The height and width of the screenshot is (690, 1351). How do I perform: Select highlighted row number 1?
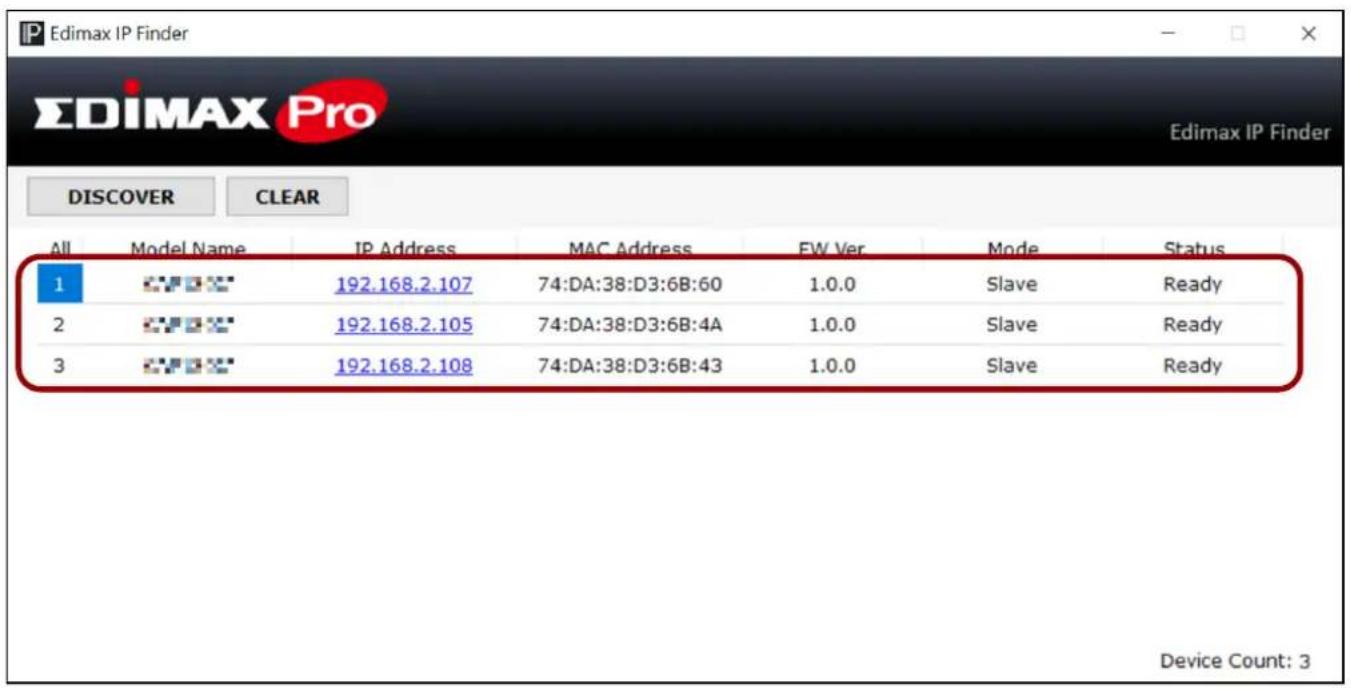pyautogui.click(x=59, y=285)
